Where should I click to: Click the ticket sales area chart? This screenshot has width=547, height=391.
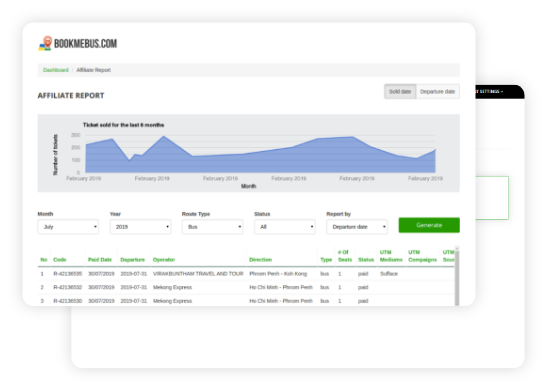click(260, 154)
